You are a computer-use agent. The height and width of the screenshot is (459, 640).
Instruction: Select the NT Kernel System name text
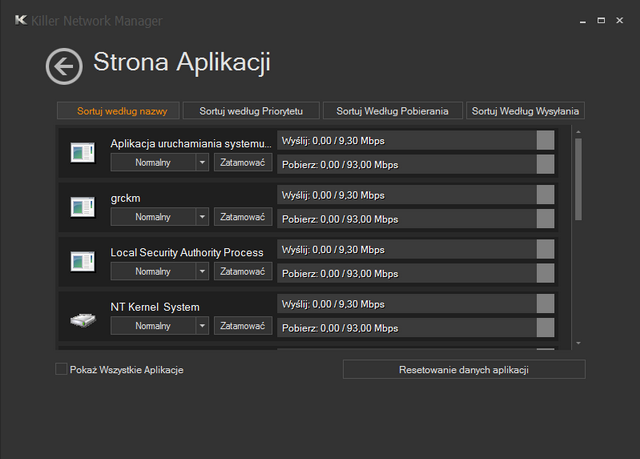(x=155, y=307)
